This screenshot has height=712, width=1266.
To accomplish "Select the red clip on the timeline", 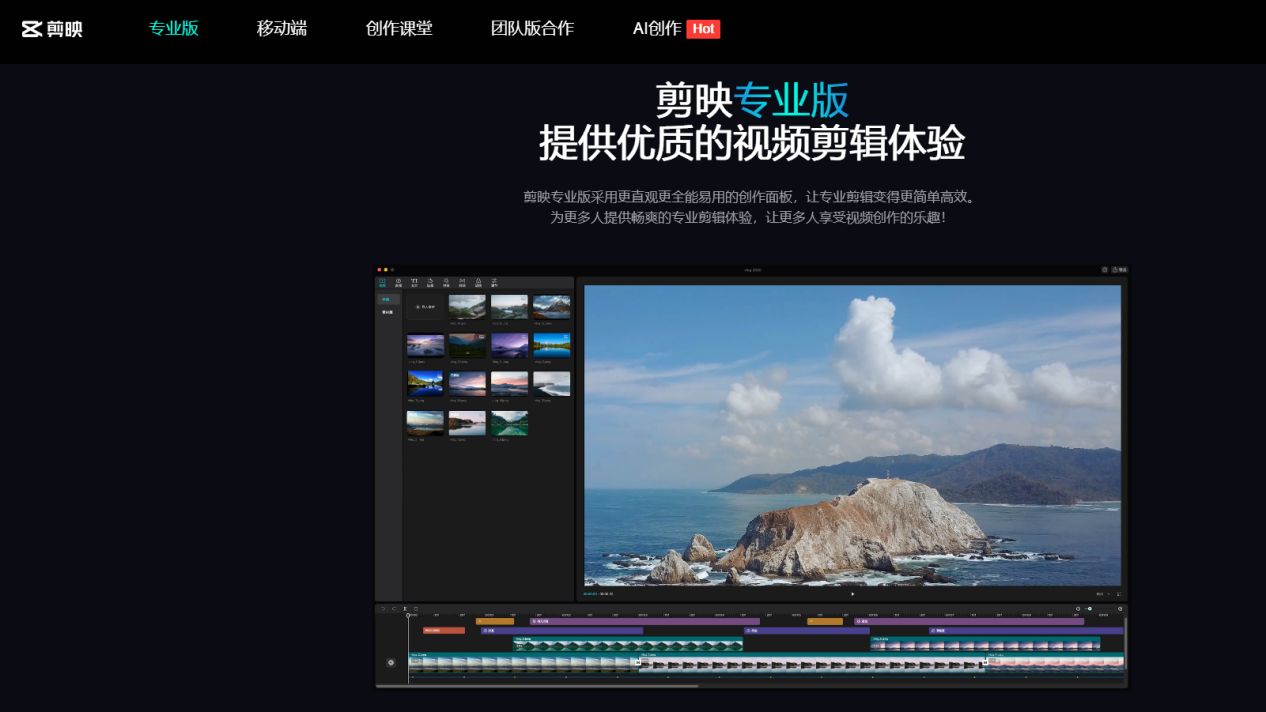I will [x=444, y=630].
